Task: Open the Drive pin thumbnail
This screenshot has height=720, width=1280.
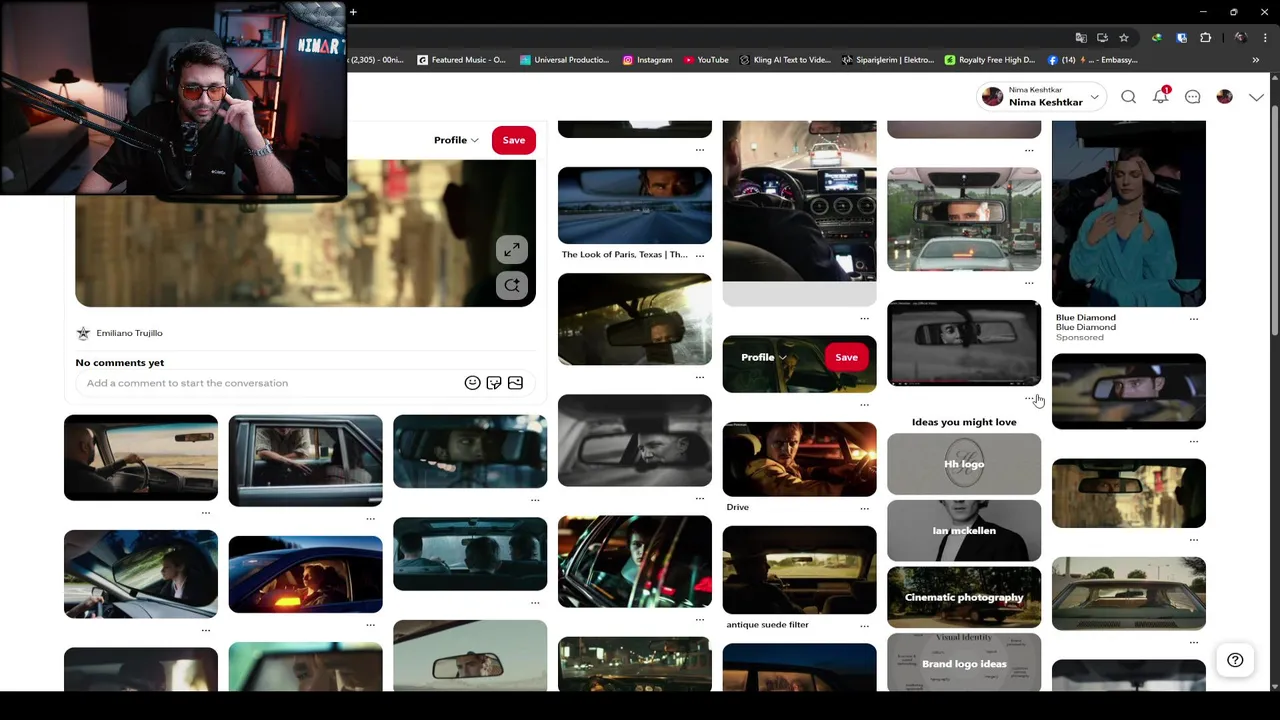Action: pos(799,459)
